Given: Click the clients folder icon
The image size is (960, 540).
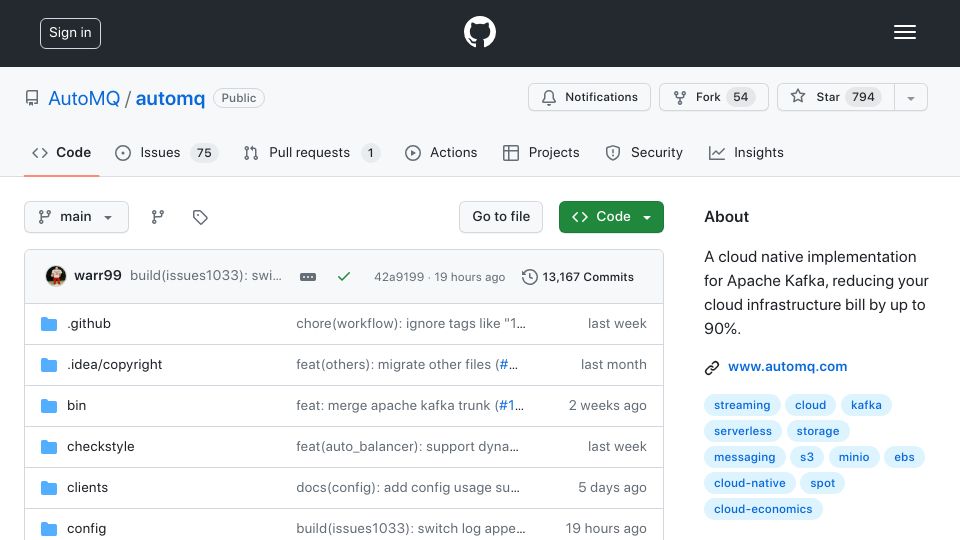Looking at the screenshot, I should tap(49, 487).
